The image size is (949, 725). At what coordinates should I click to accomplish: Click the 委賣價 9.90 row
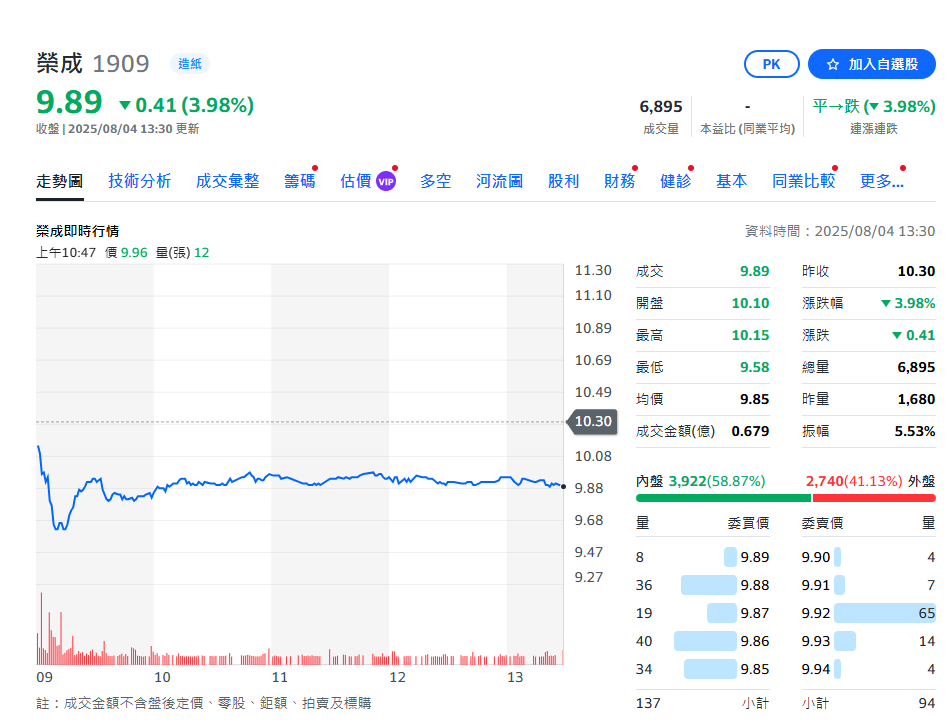coord(869,557)
